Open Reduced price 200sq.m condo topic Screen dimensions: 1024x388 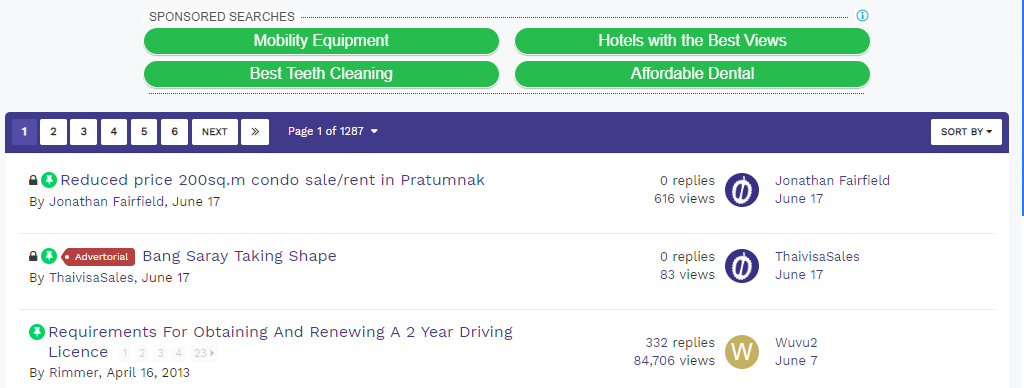pos(272,180)
